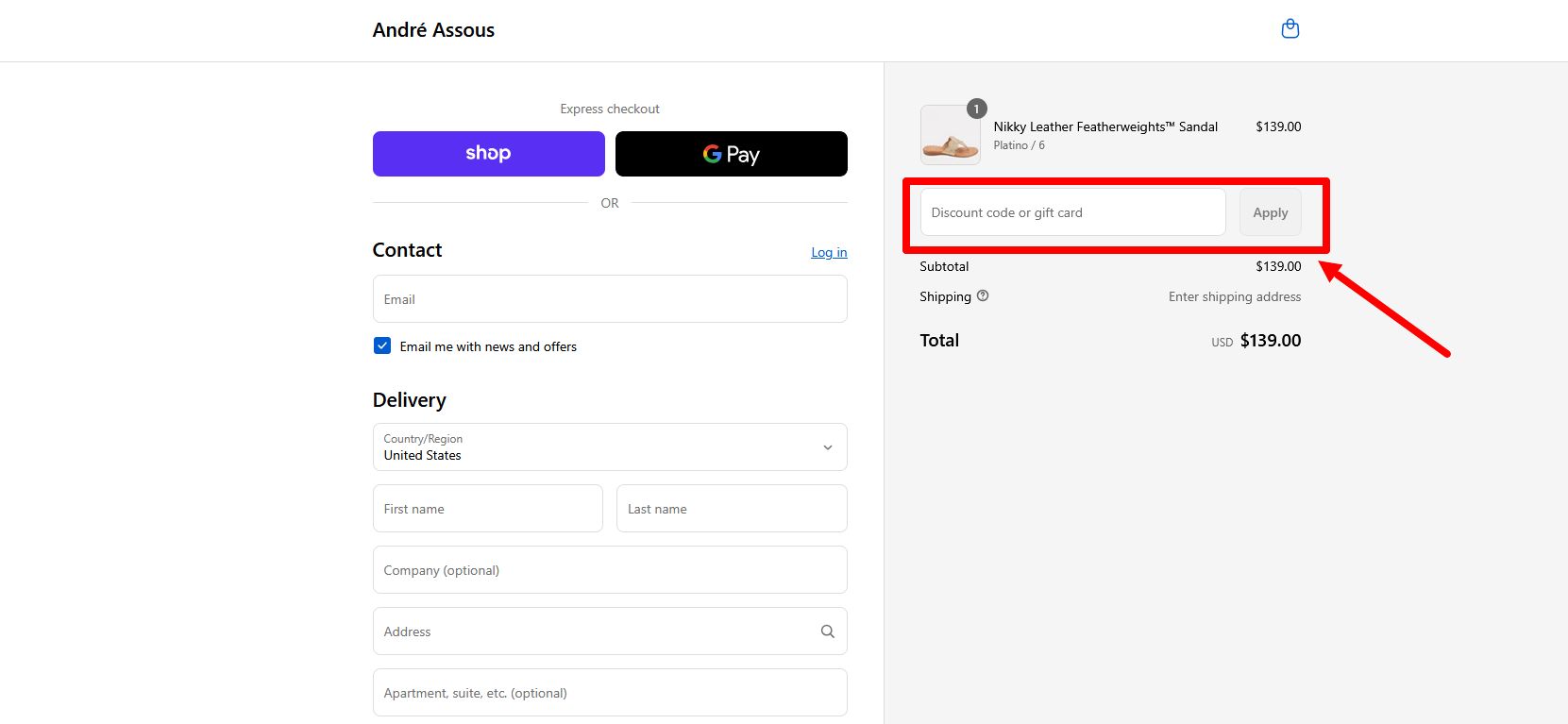Click the André Assous store name

[433, 30]
